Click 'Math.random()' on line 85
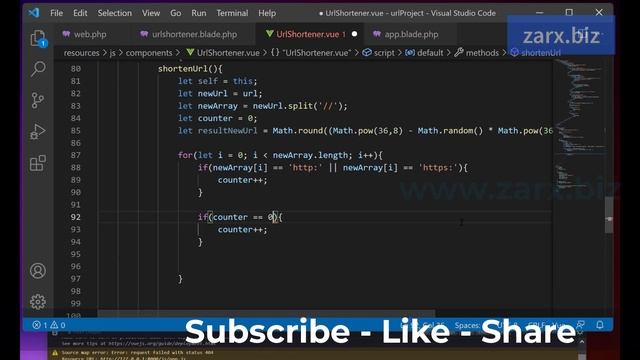Screen dimensions: 640x360 (x=450, y=131)
